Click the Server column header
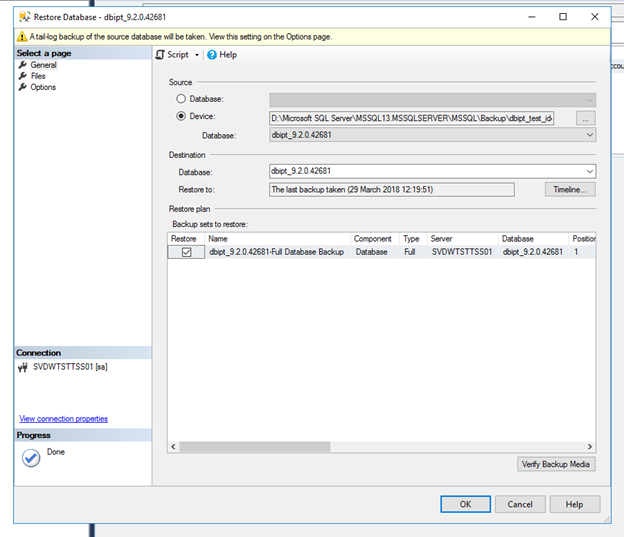Image resolution: width=624 pixels, height=537 pixels. point(462,239)
